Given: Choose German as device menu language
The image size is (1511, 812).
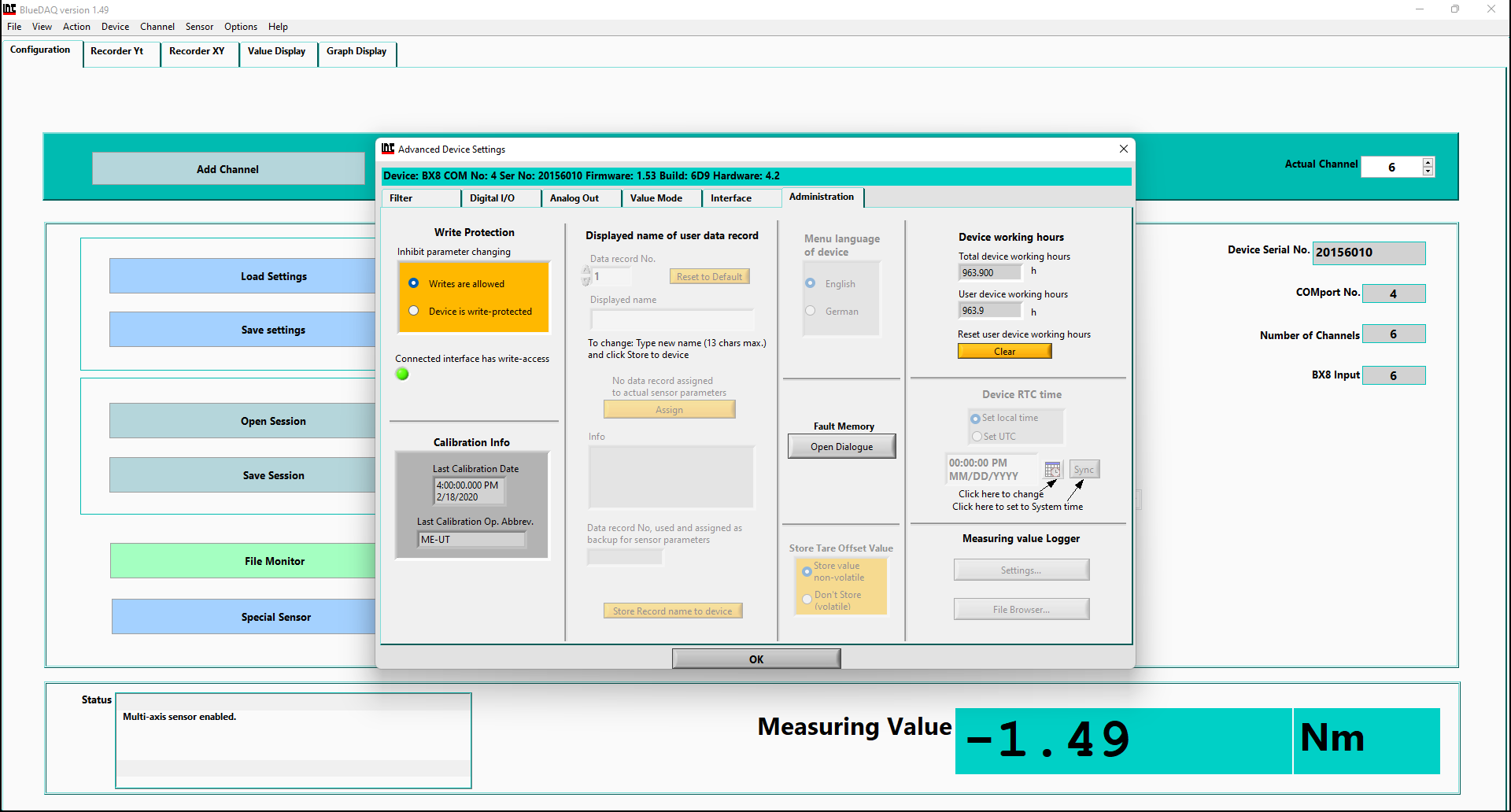Looking at the screenshot, I should (x=811, y=311).
